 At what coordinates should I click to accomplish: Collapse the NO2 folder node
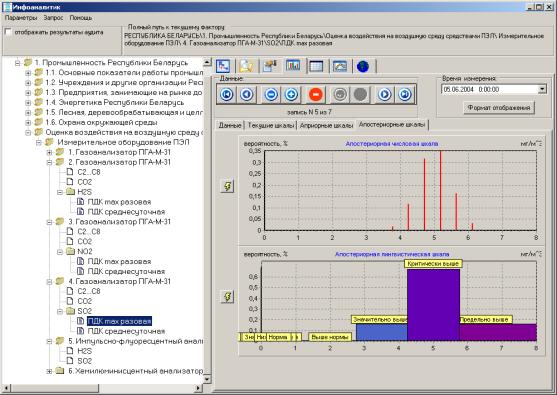click(x=60, y=252)
